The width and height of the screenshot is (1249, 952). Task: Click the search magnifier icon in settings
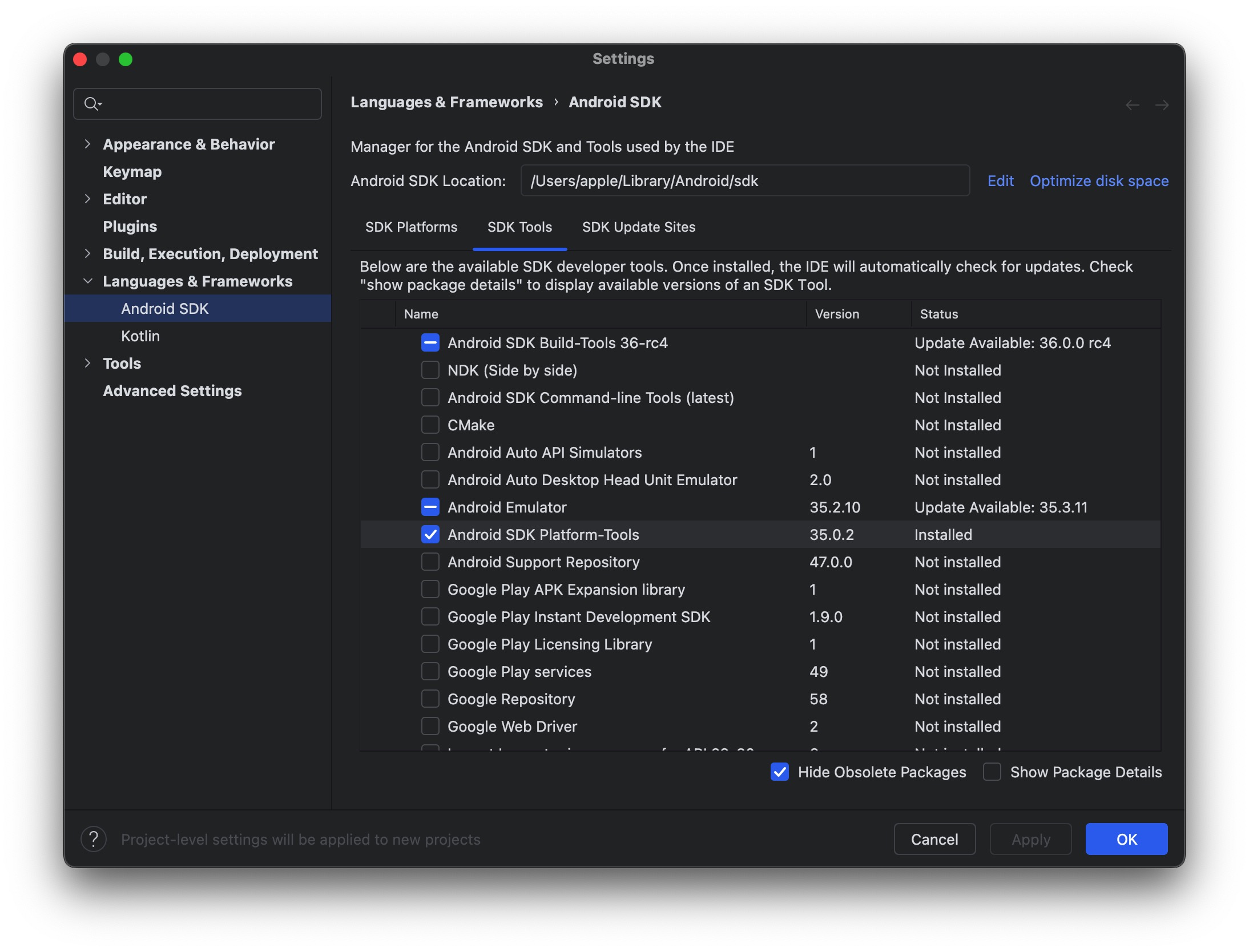[91, 104]
